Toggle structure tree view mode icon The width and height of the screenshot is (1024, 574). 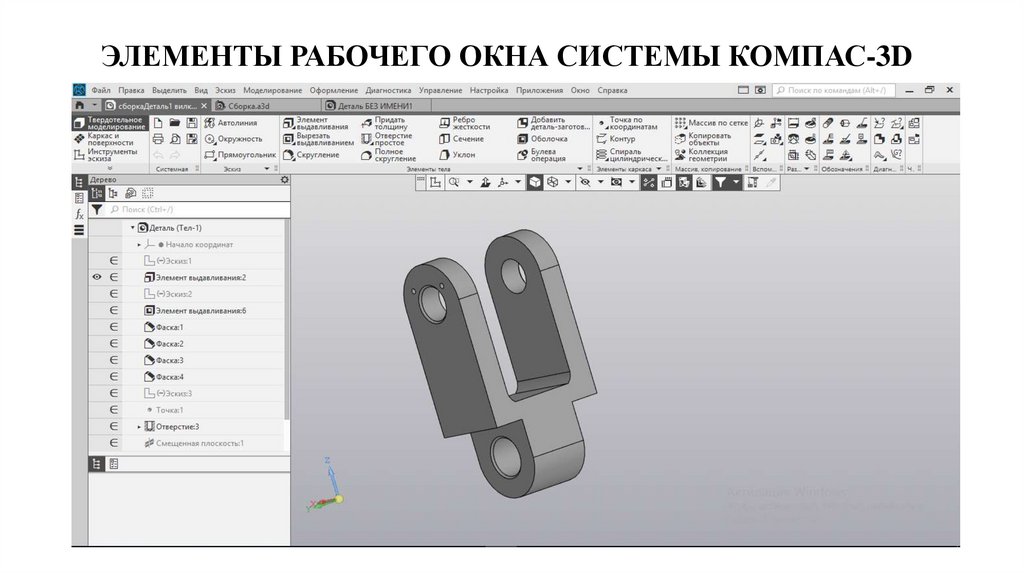pos(97,193)
